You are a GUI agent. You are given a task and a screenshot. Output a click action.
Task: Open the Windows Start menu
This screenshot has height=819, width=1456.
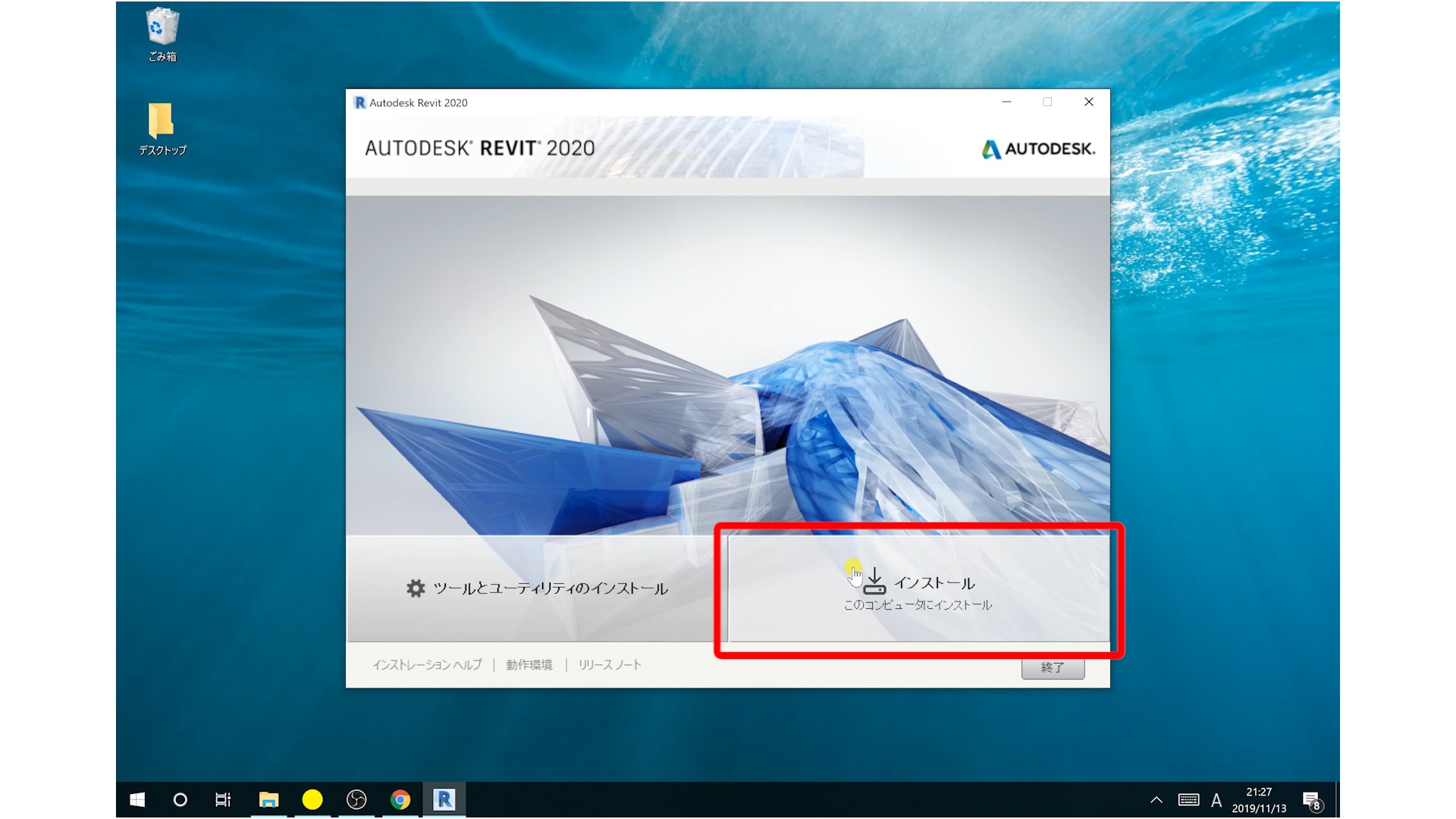click(x=137, y=799)
